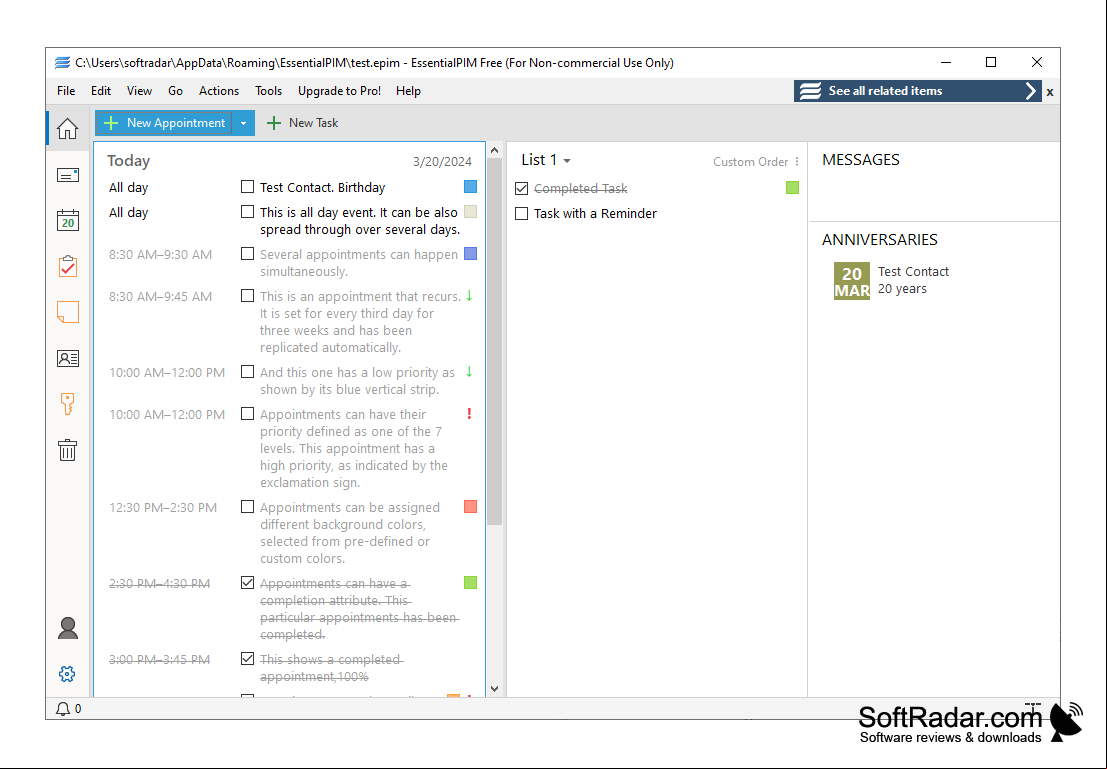The width and height of the screenshot is (1107, 769).
Task: Tick the Test Contact. Birthday checkbox
Action: click(x=247, y=187)
